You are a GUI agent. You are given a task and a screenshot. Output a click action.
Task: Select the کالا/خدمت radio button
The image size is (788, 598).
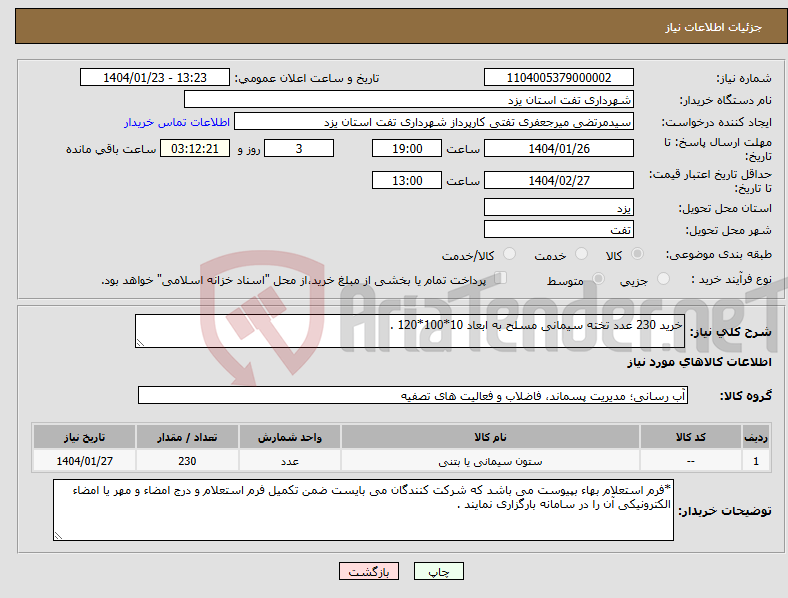[510, 254]
